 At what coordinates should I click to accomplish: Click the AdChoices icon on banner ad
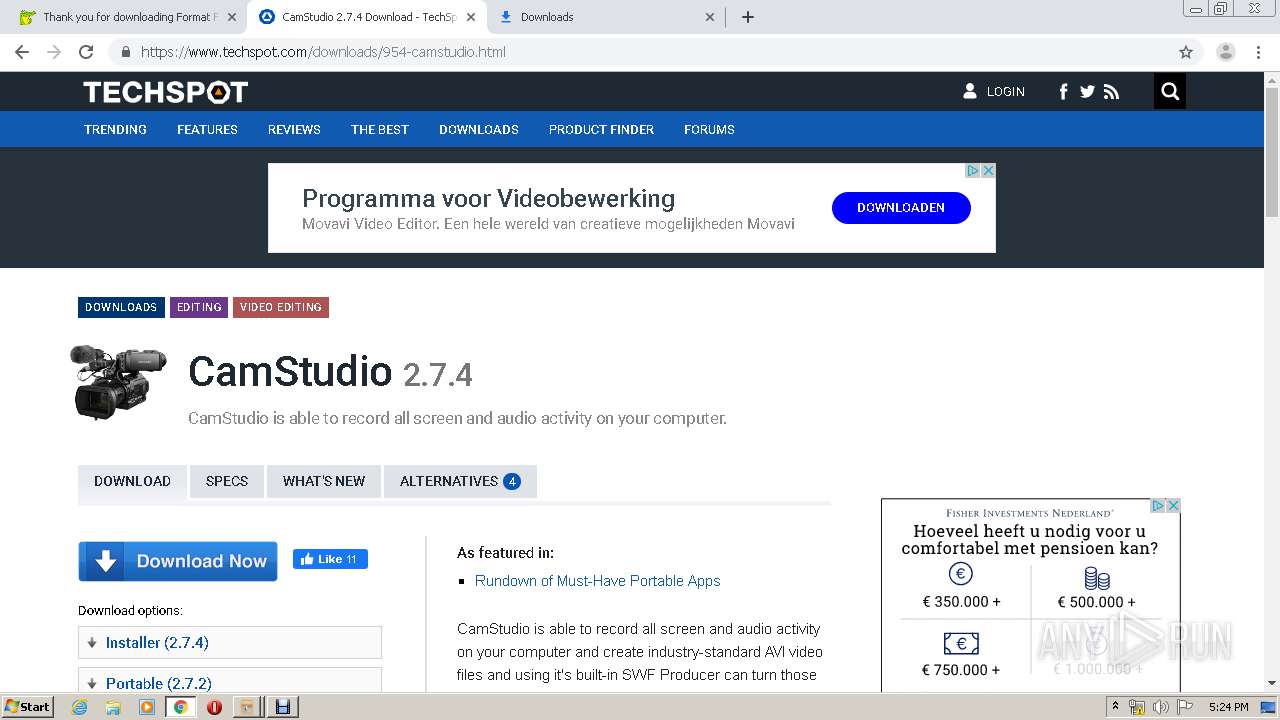point(972,171)
